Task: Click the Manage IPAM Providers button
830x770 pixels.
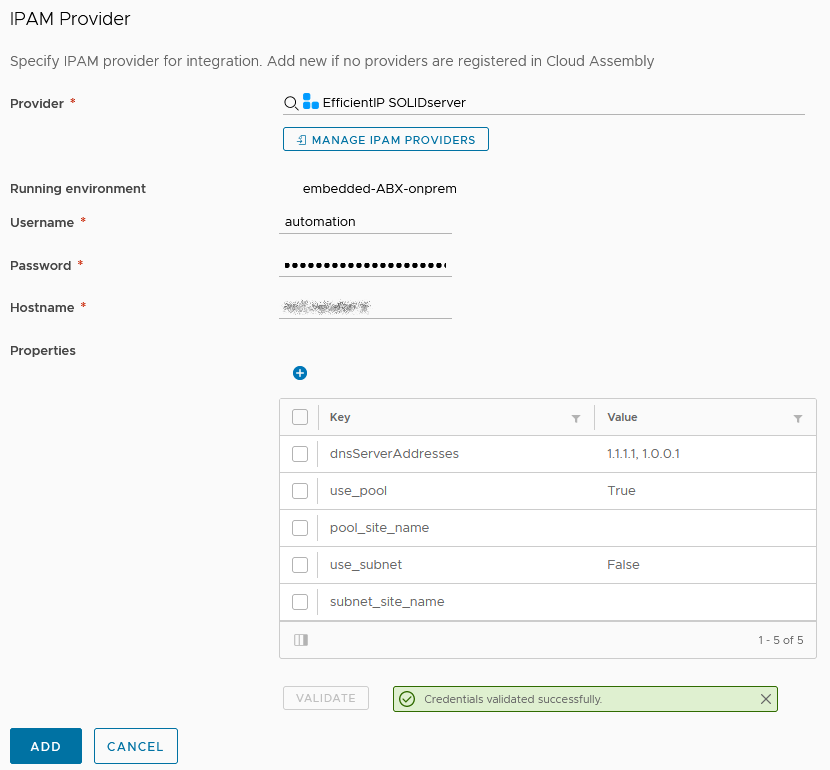Action: pyautogui.click(x=386, y=139)
